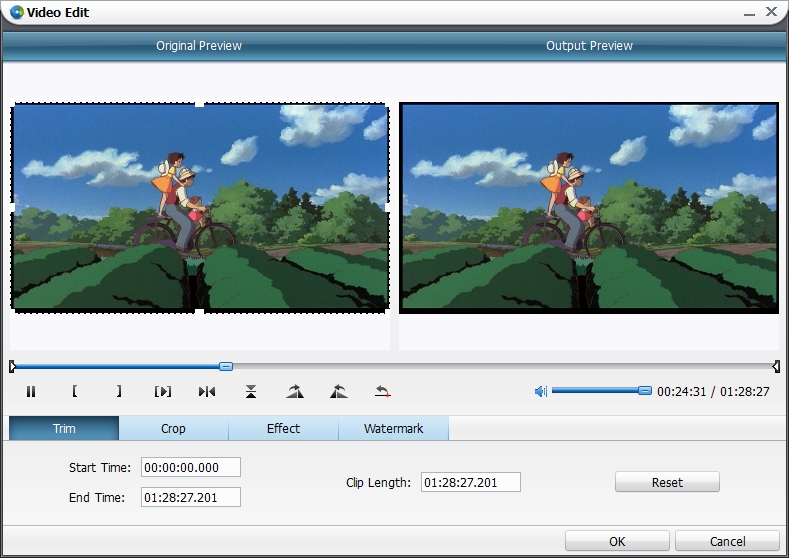Click bottom-center crop handle on original preview
Screen dimensions: 789x558
200,312
